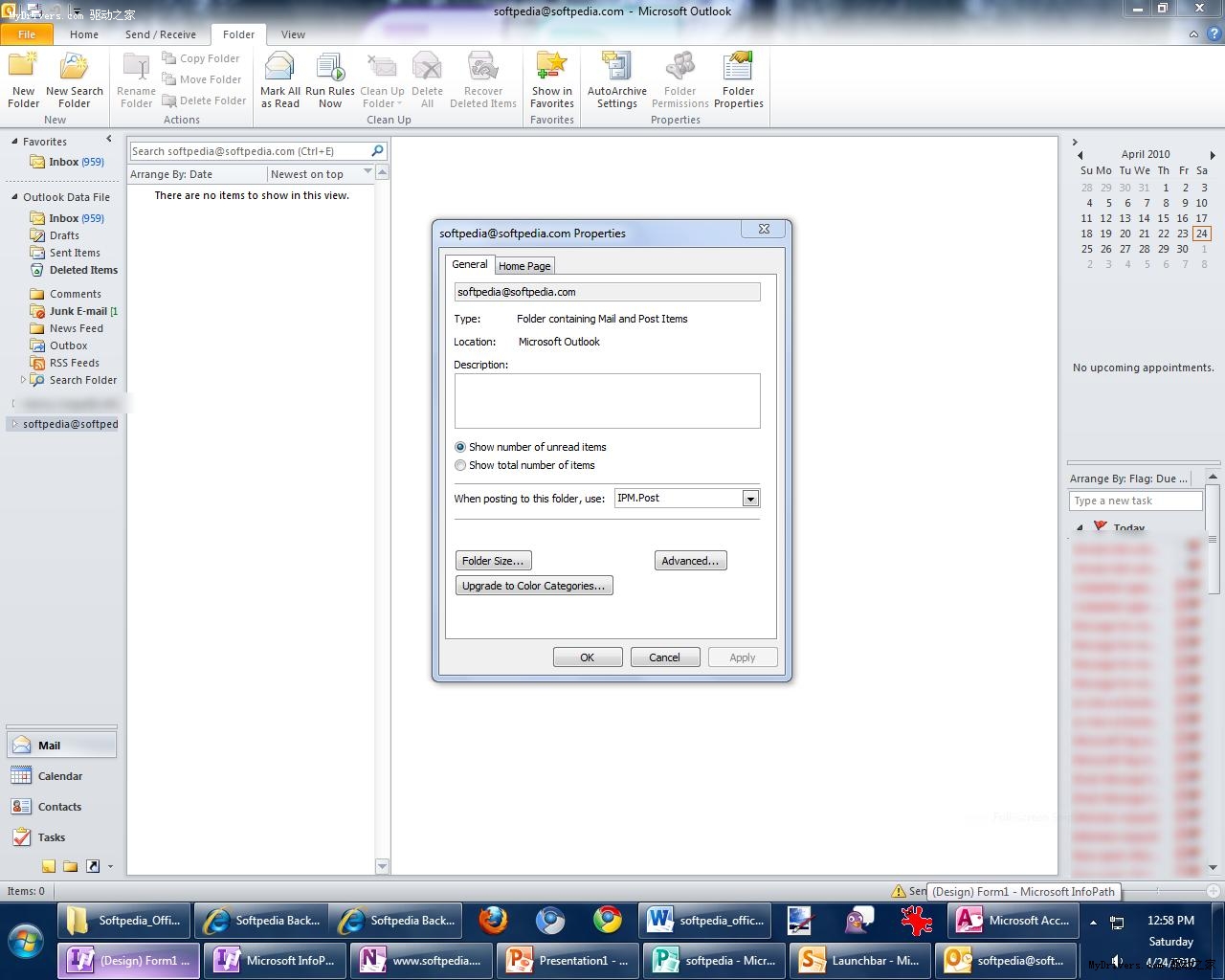The image size is (1225, 980).
Task: Expand the Search Folder tree item
Action: [x=24, y=380]
